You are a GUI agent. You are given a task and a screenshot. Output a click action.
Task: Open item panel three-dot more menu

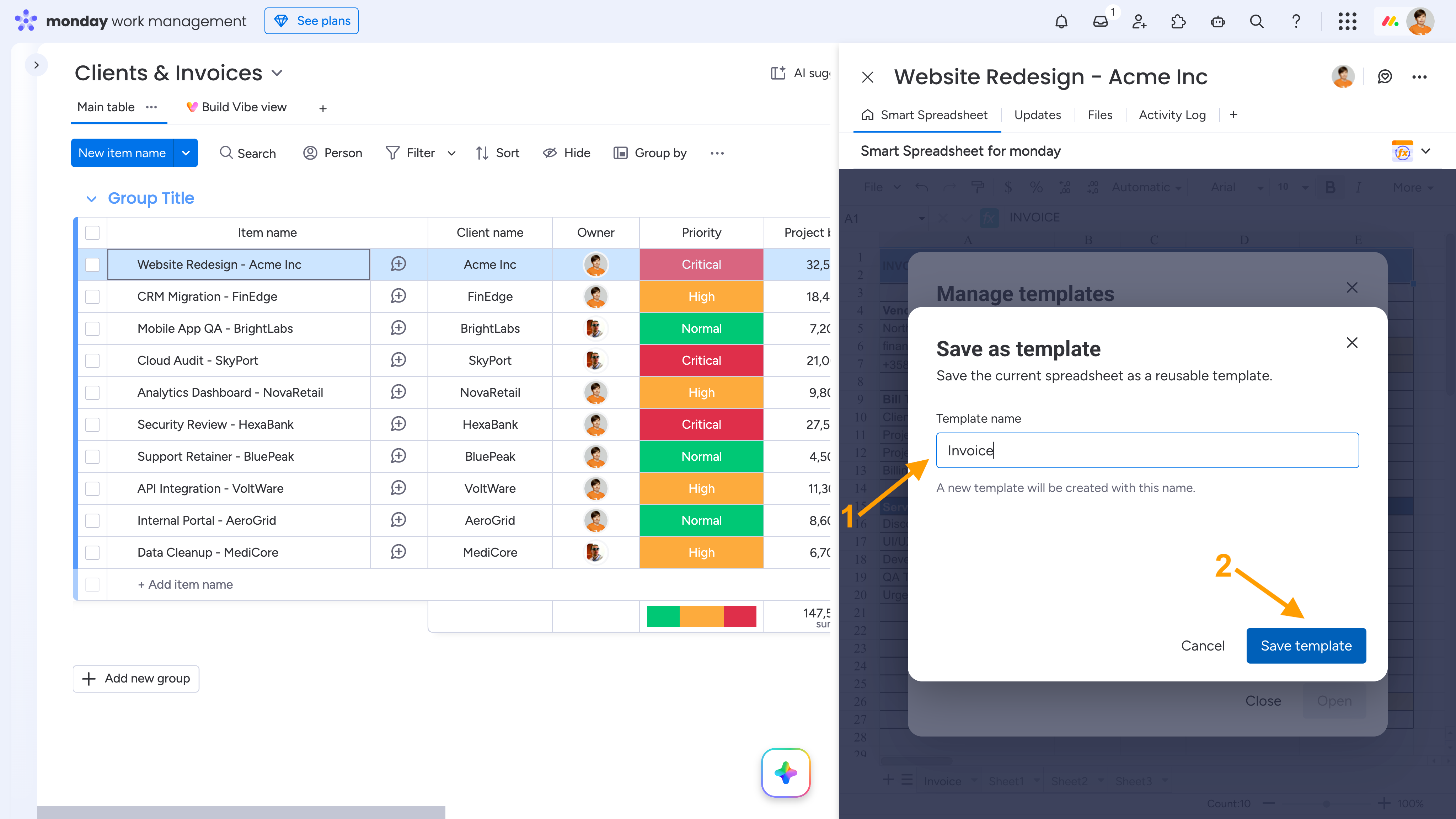1419,77
